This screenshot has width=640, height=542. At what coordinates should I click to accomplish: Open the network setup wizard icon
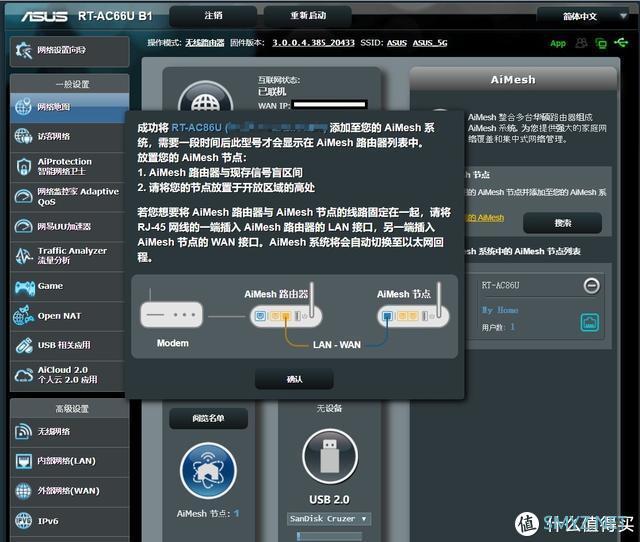[23, 50]
